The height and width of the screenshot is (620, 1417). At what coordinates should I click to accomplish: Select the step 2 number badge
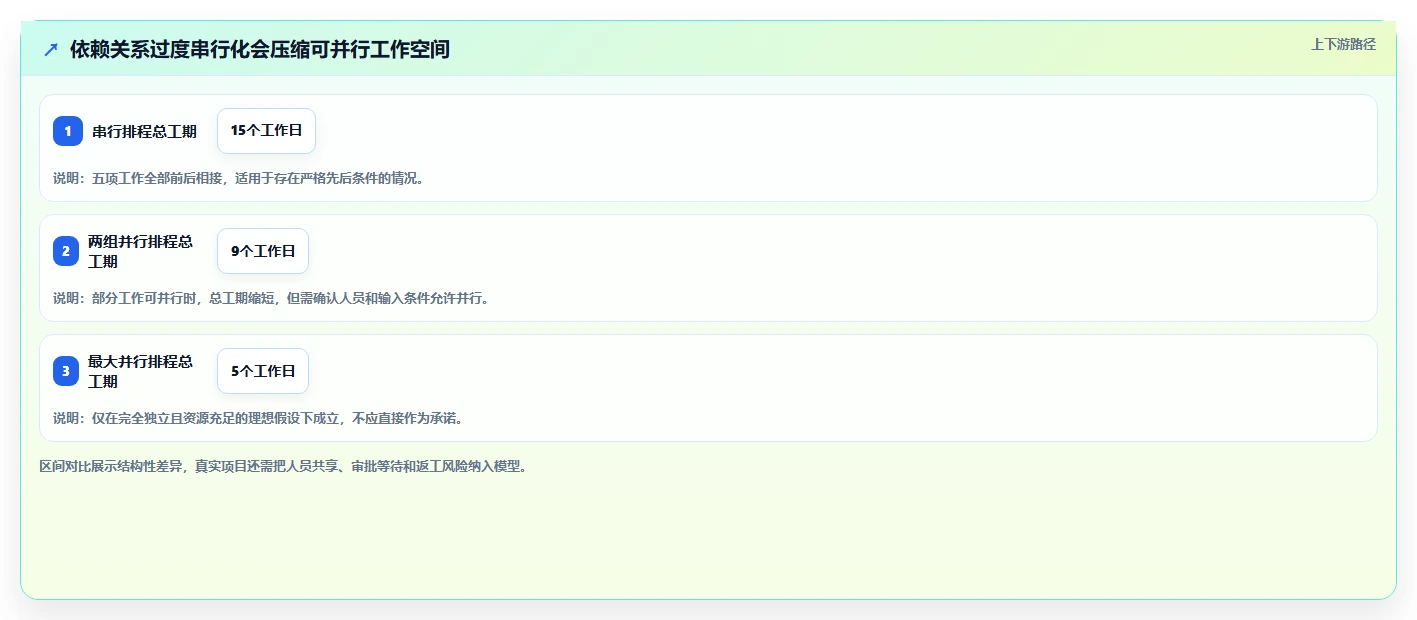(66, 251)
